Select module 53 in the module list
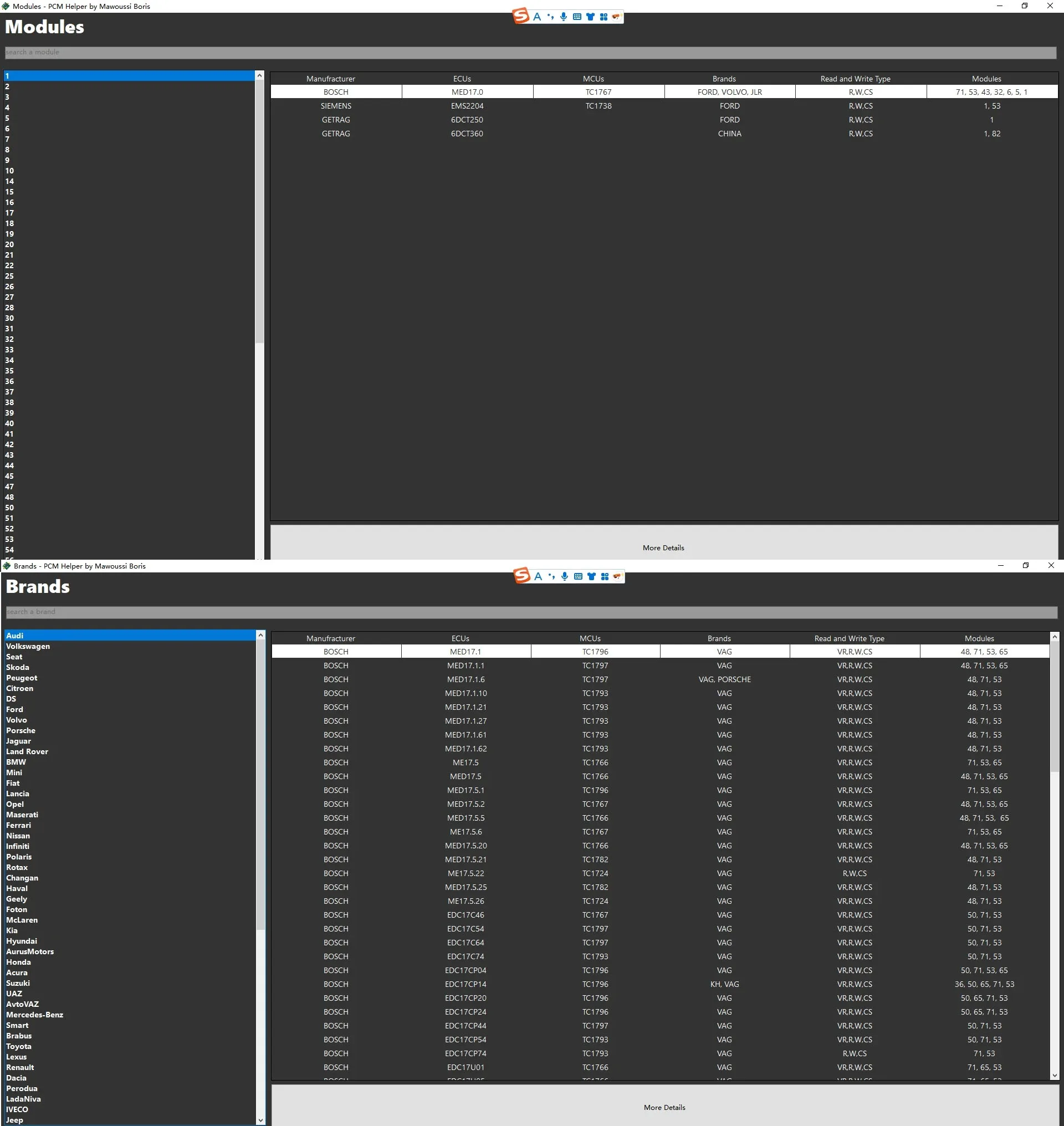This screenshot has width=1064, height=1126. (9, 540)
